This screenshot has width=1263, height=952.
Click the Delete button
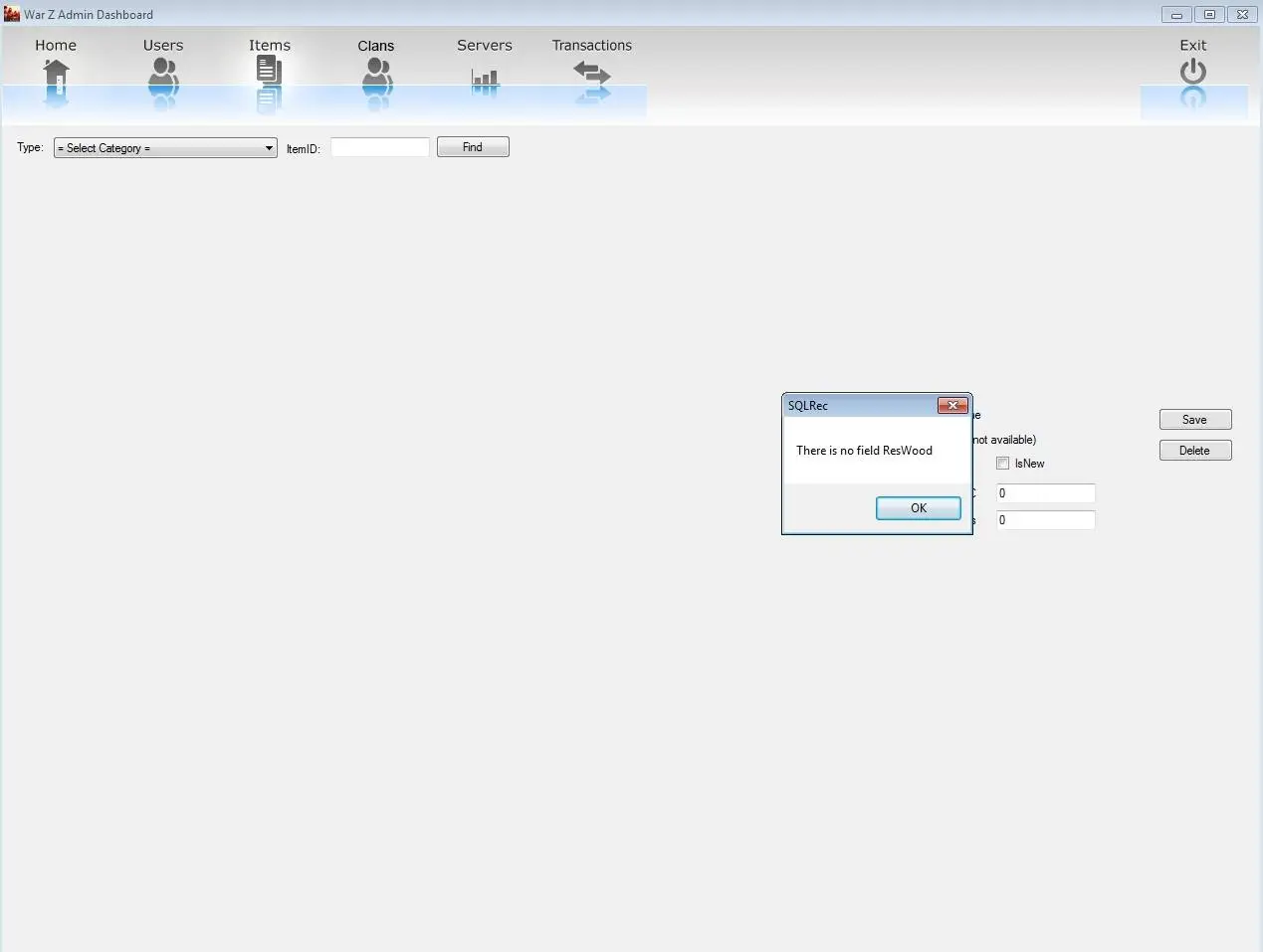[1195, 451]
